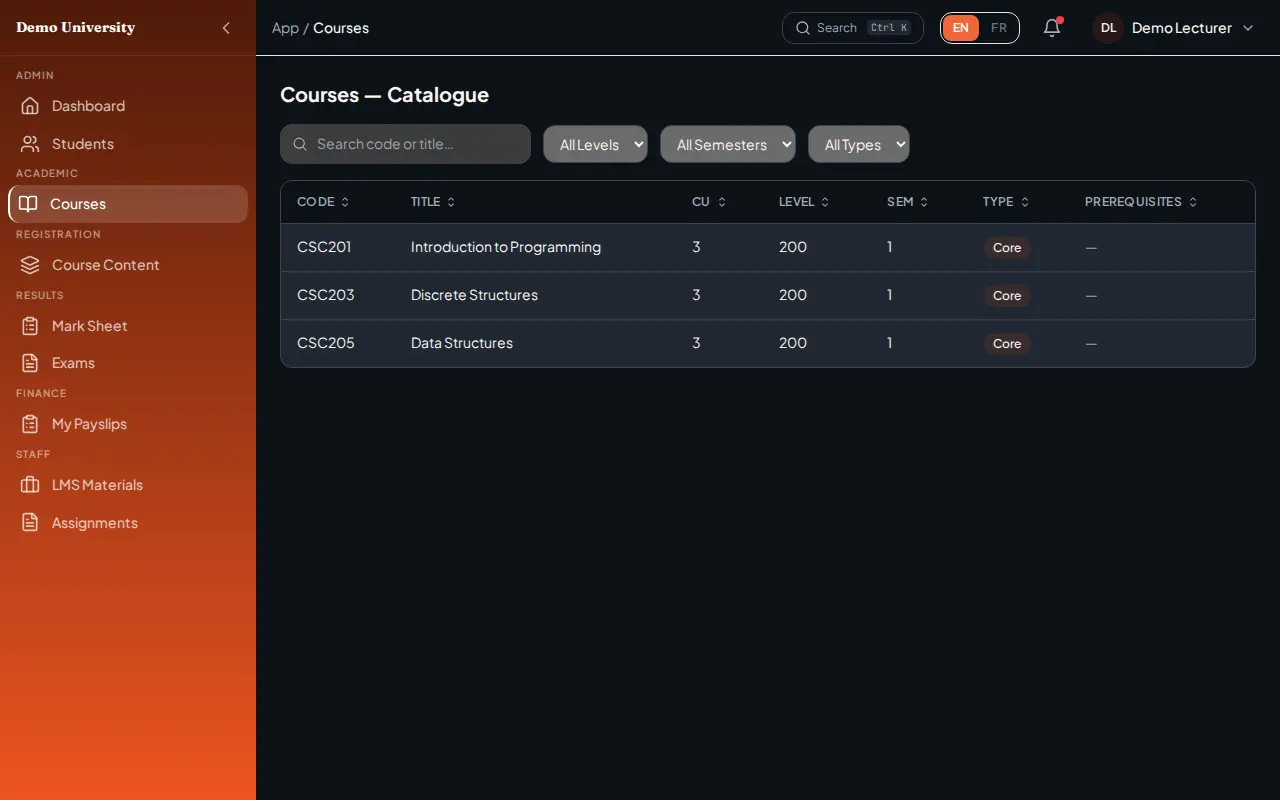
Task: Click the DL user avatar
Action: coord(1108,28)
